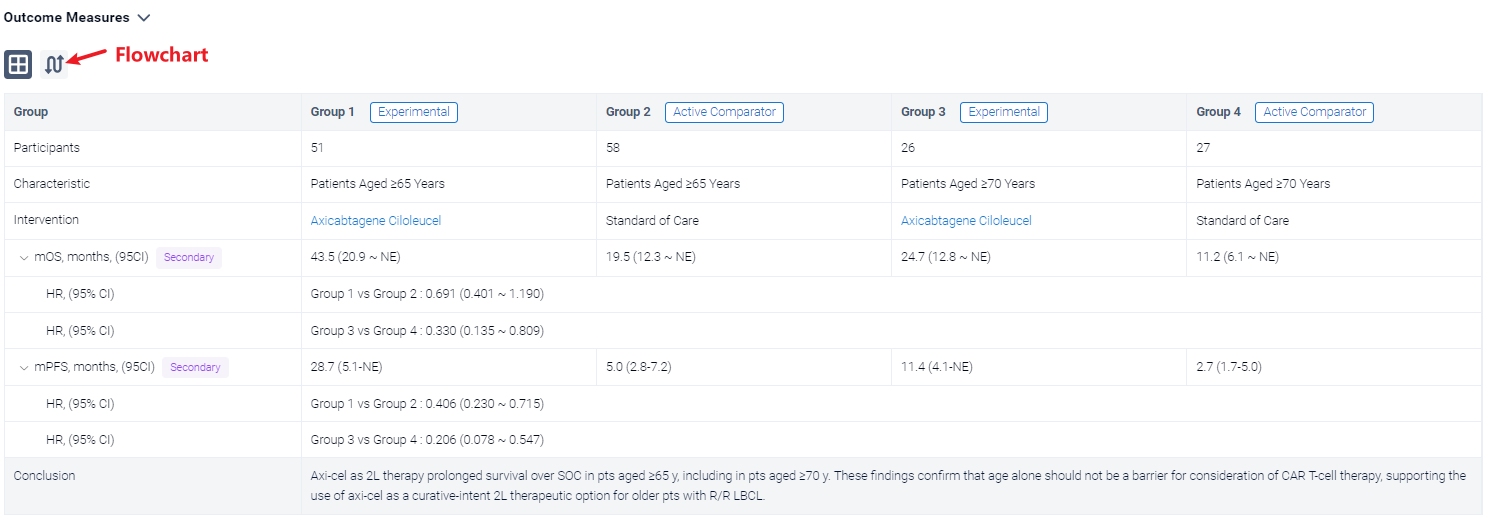Open Axicabtagene Ciloleucel link in Group 1
Viewport: 1490px width, 520px height.
(375, 221)
